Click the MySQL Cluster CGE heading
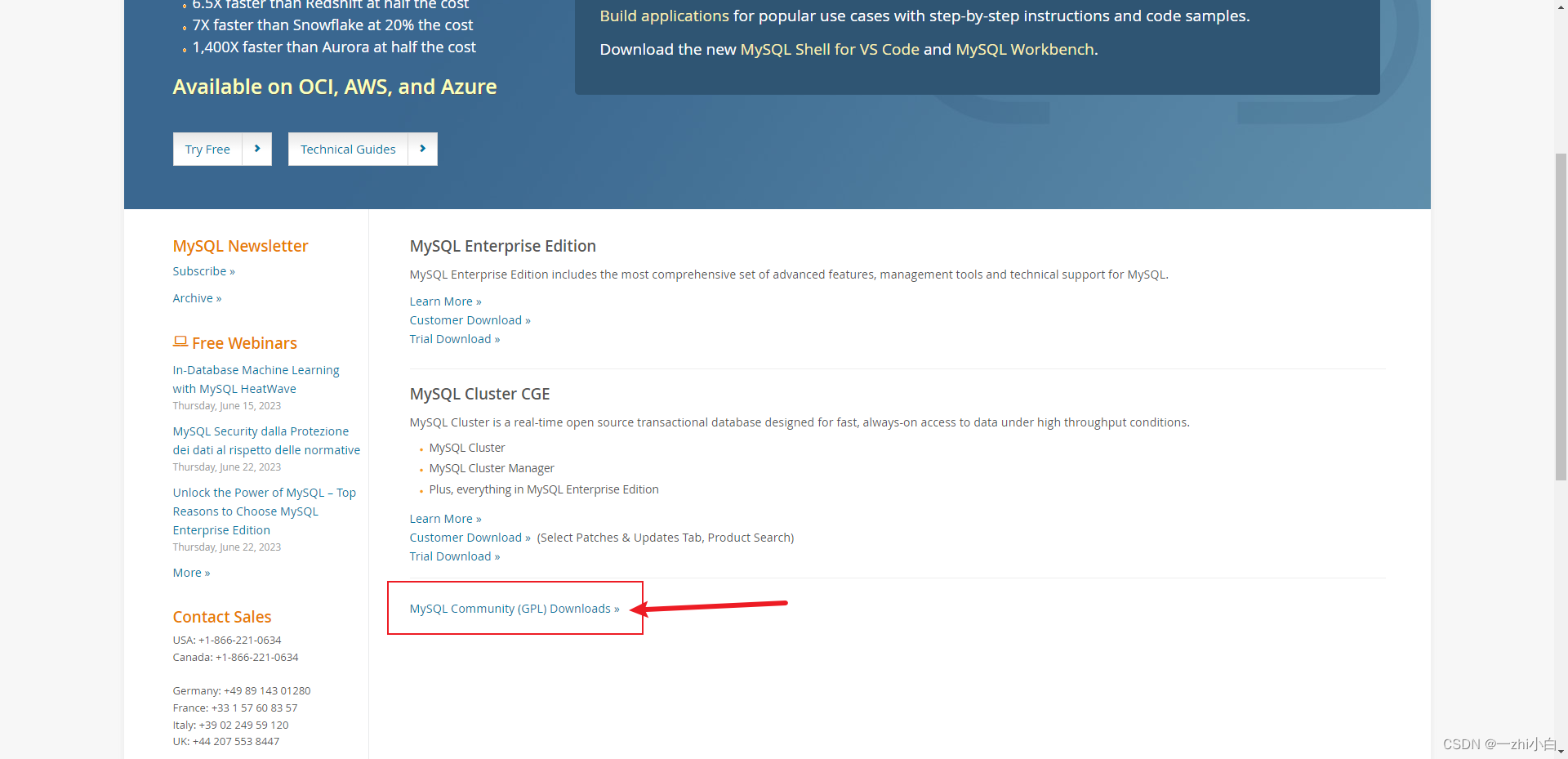Screen dimensions: 1568x759 (x=479, y=394)
